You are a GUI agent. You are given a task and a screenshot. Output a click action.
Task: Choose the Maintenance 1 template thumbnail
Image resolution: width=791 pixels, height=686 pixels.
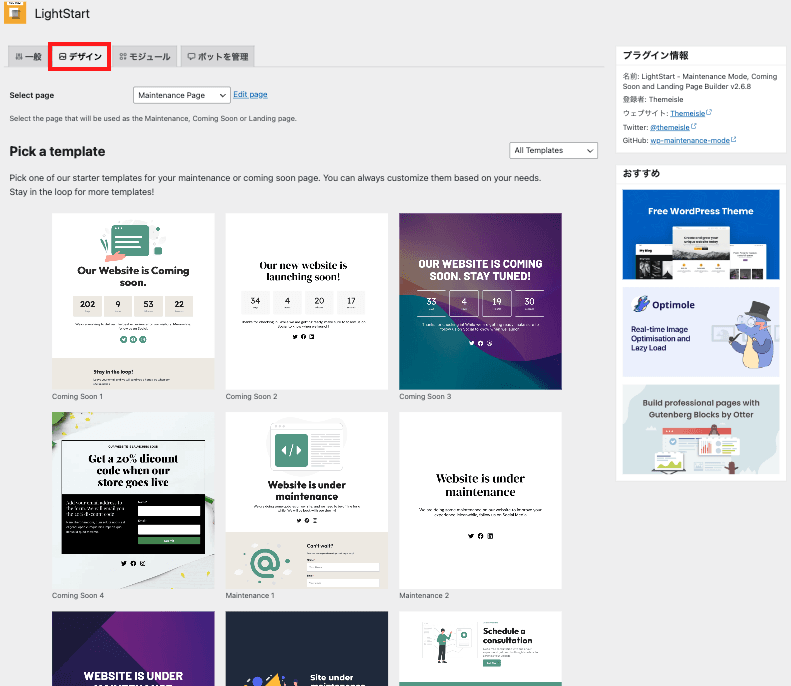click(x=306, y=500)
